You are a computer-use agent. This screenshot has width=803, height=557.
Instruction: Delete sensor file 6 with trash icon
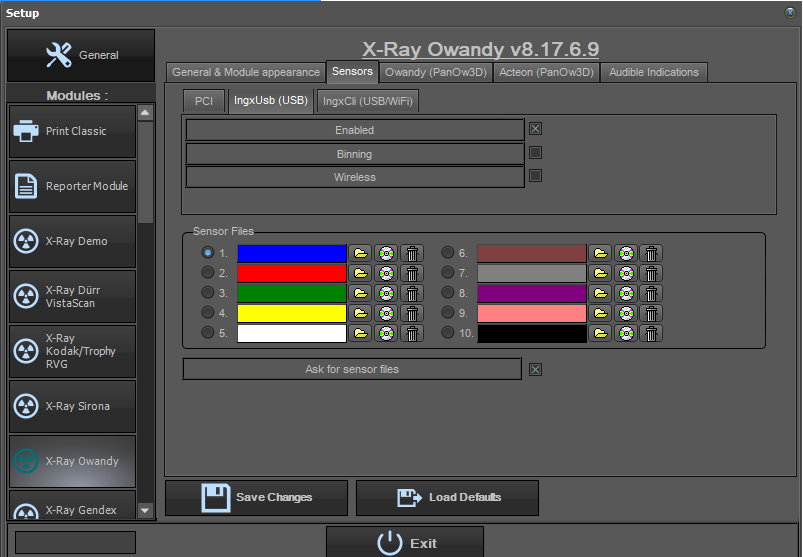651,253
